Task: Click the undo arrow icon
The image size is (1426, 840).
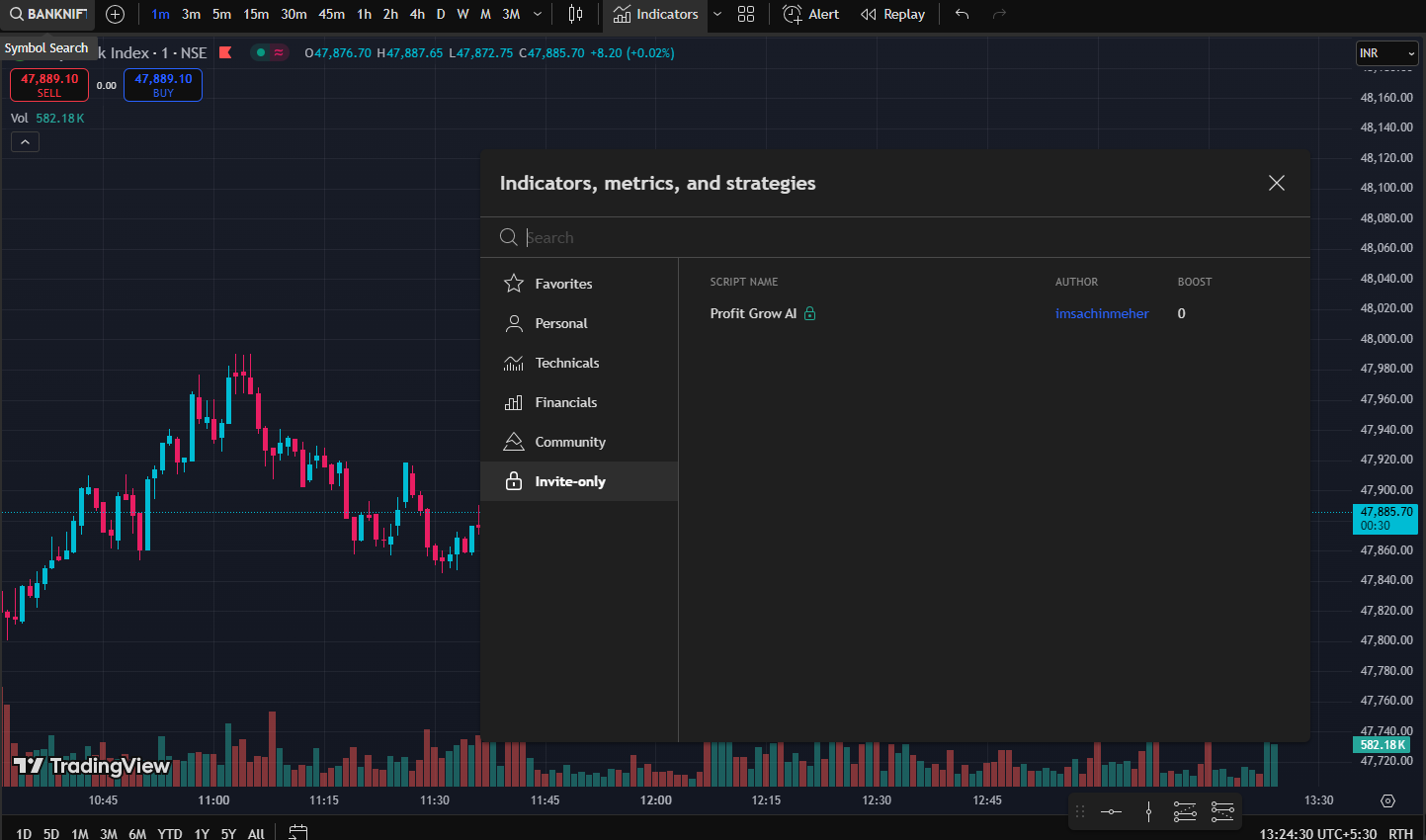Action: tap(962, 14)
